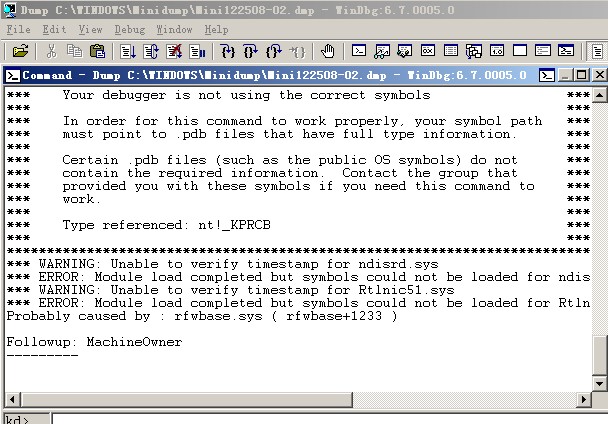Click the 'Certain .pdb files' line
Screen dimensions: 608x424
pos(290,160)
